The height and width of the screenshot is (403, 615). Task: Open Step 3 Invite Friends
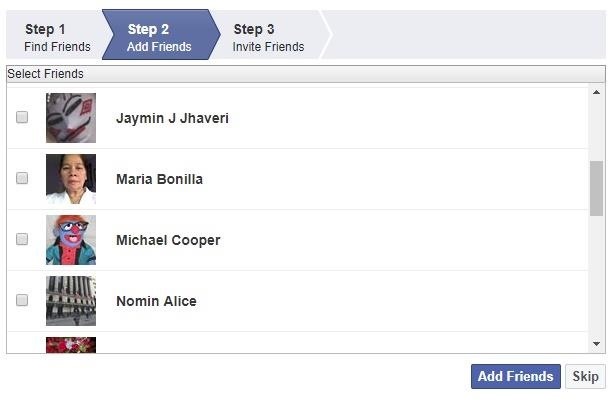coord(269,37)
